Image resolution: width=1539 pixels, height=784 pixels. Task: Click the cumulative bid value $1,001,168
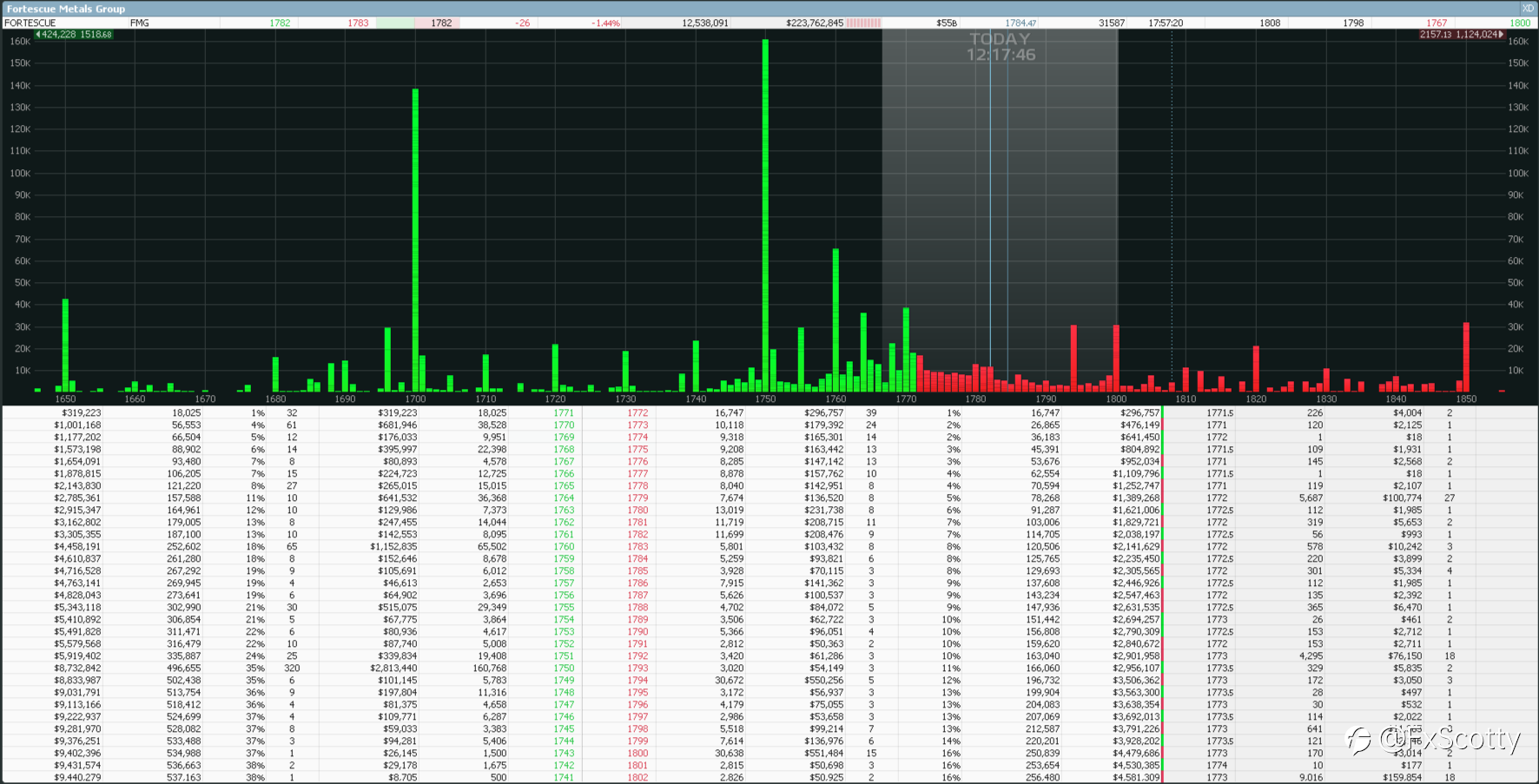coord(77,425)
